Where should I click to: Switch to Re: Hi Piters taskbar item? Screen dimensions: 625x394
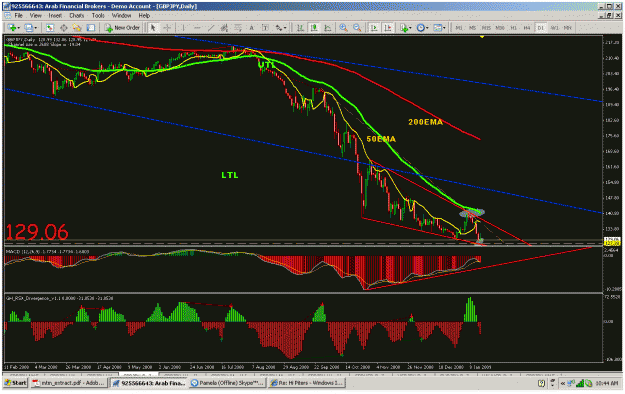(307, 383)
